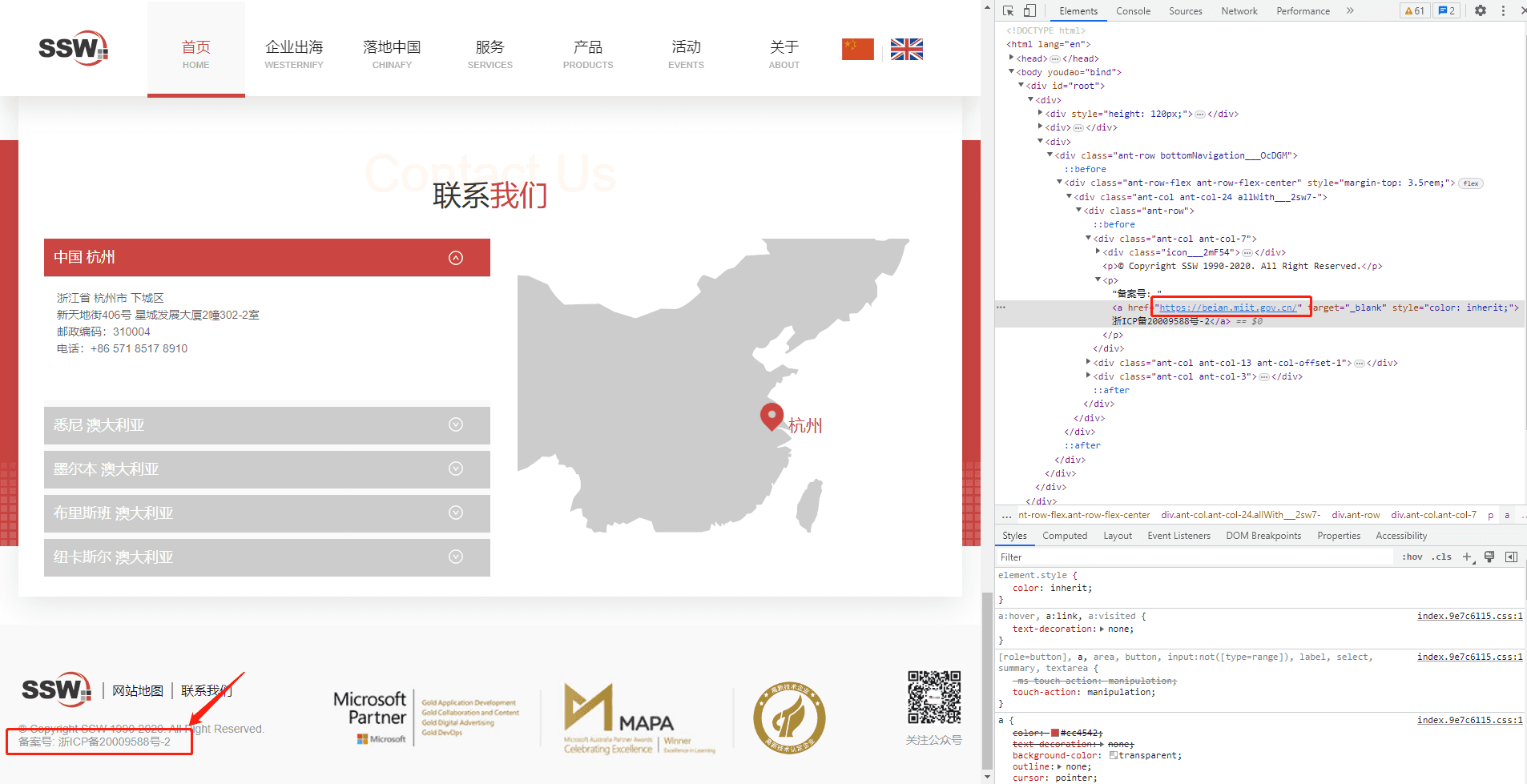Screen dimensions: 1527x784
Task: Add a new style rule with plus icon
Action: (x=1467, y=557)
